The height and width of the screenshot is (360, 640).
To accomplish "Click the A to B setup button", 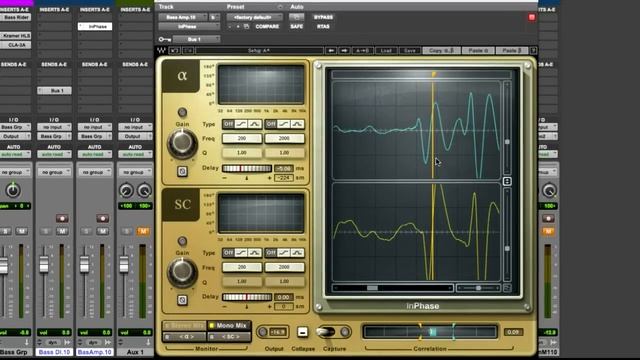I will [362, 51].
